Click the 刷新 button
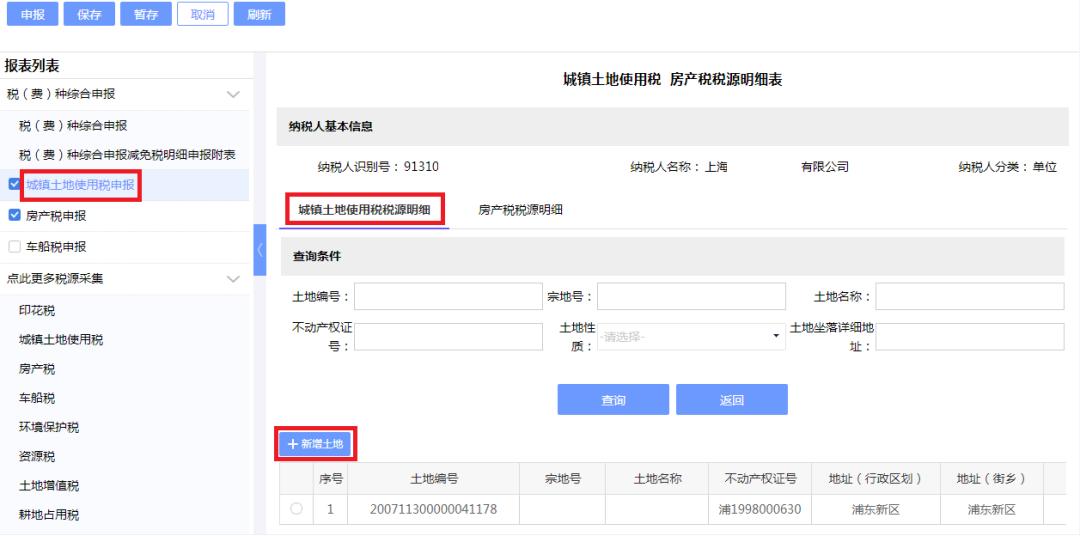 pyautogui.click(x=259, y=14)
